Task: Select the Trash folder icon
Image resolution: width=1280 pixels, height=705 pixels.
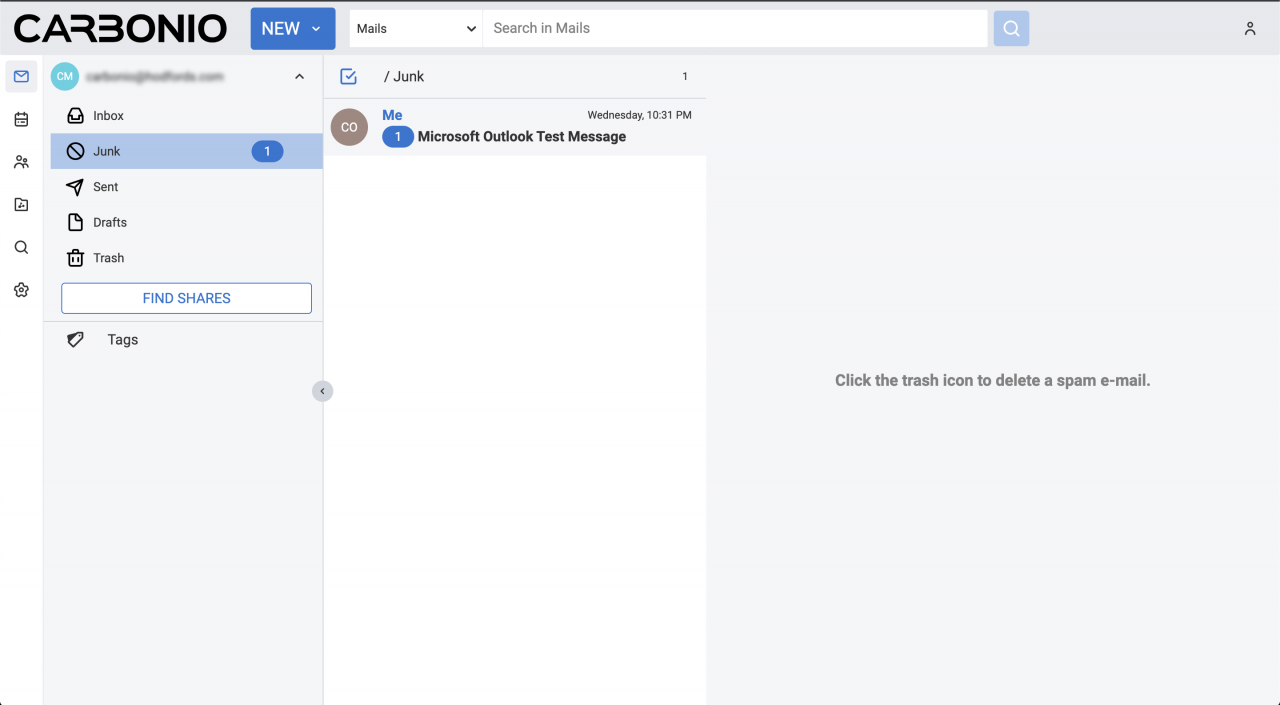Action: pos(76,258)
